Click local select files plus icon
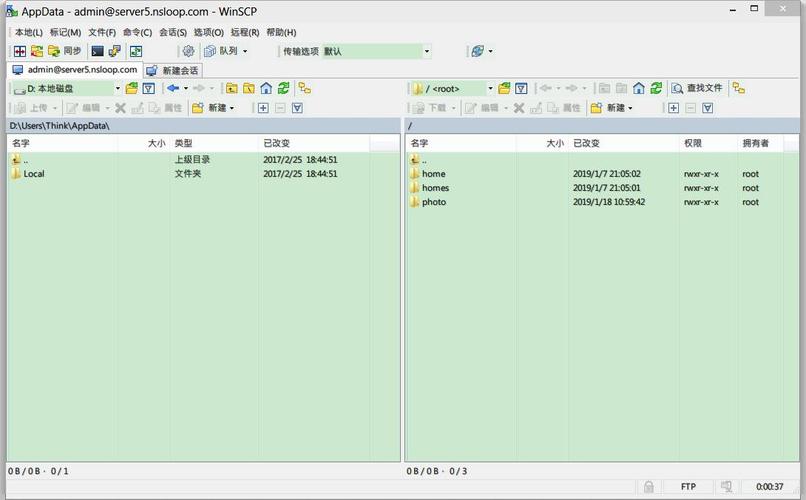 263,108
